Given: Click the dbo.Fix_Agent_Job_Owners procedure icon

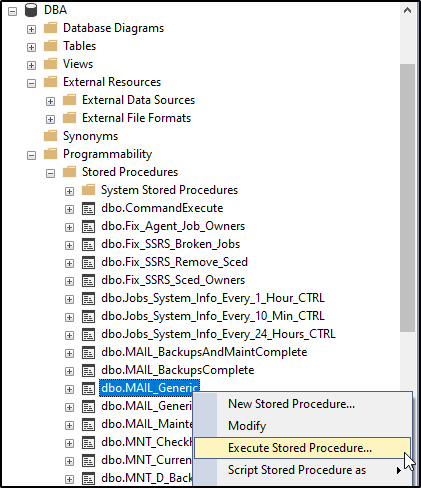Looking at the screenshot, I should point(88,227).
